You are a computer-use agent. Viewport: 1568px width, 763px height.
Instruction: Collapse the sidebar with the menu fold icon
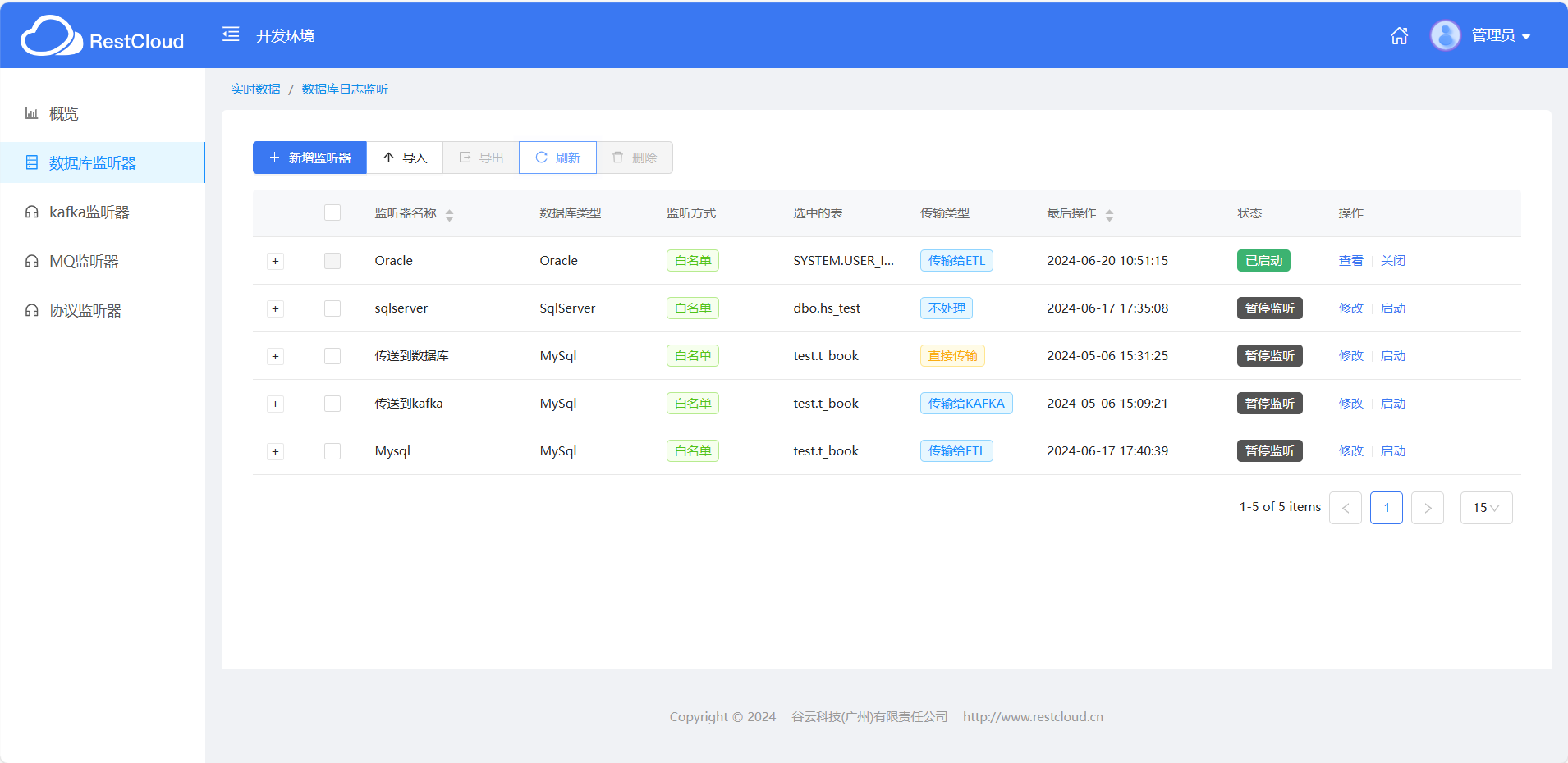click(231, 34)
